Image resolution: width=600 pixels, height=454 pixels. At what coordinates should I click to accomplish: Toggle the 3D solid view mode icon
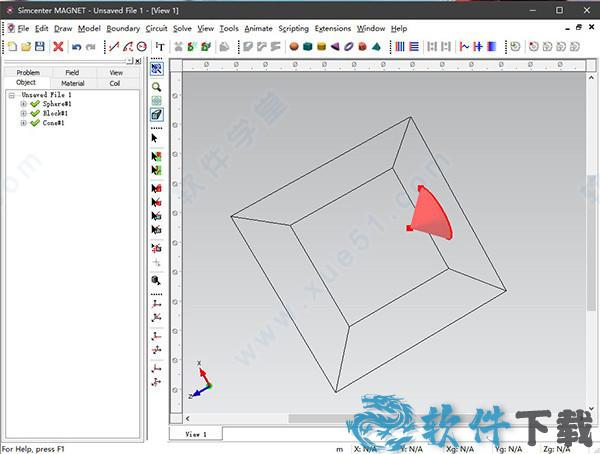(157, 114)
